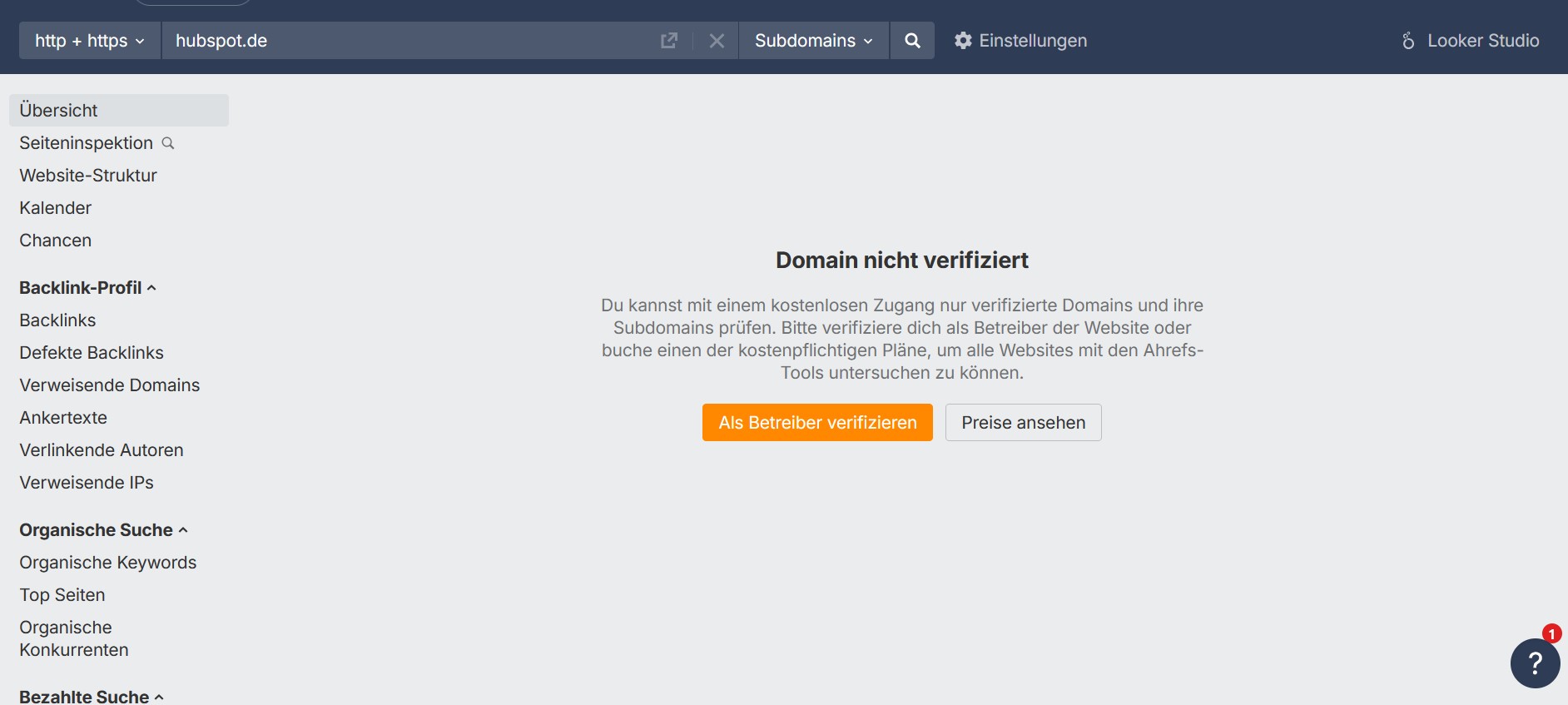Open Verweisende Domains in the sidebar

pos(110,385)
